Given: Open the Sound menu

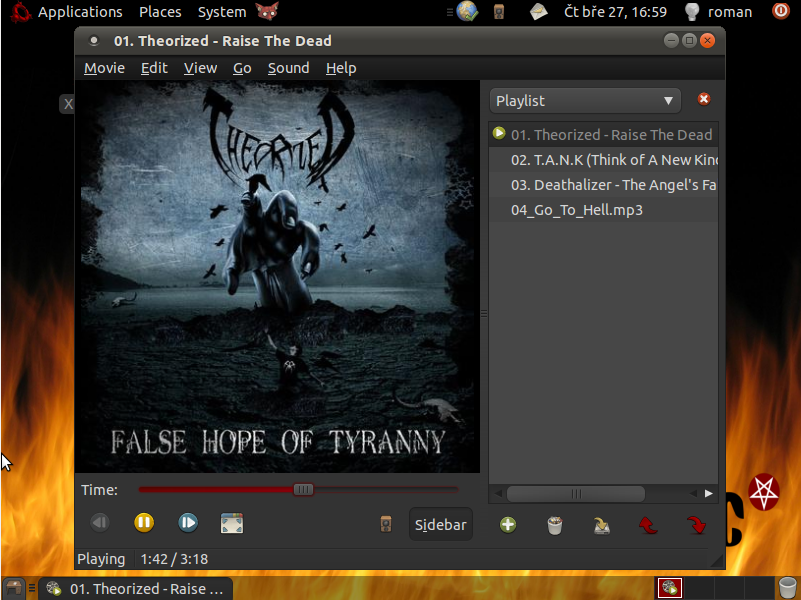Looking at the screenshot, I should tap(289, 68).
